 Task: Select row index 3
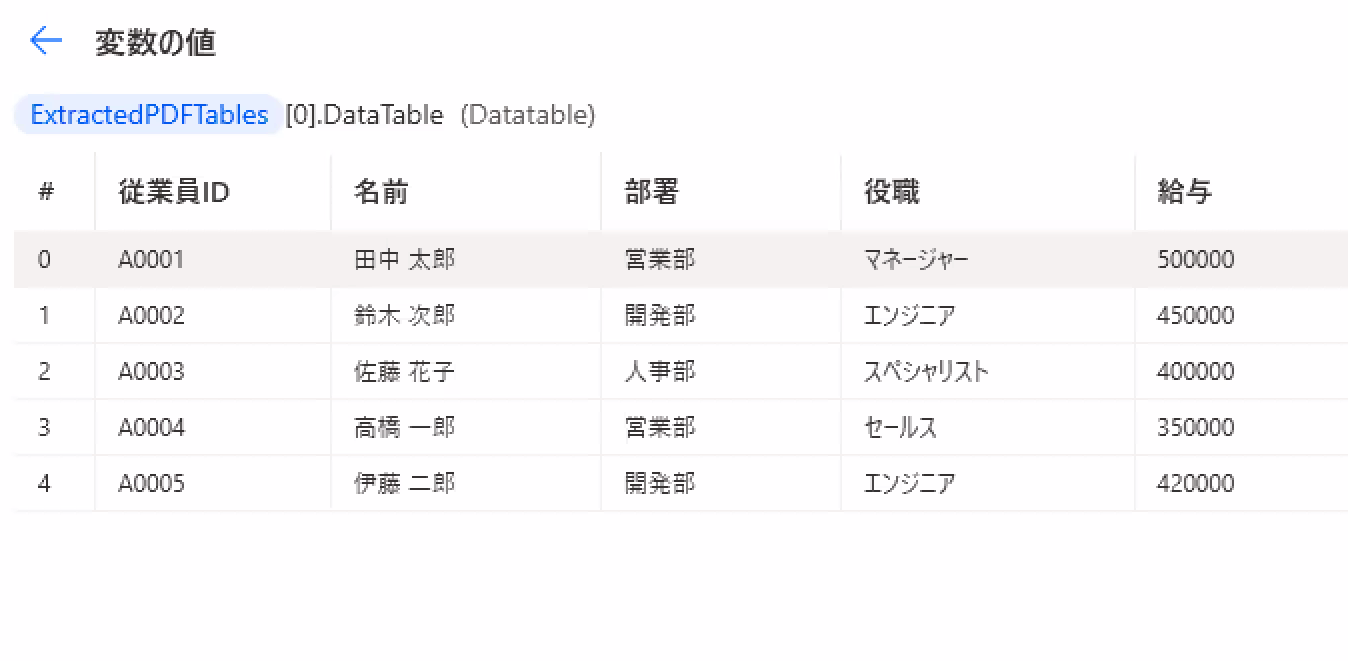pos(44,428)
